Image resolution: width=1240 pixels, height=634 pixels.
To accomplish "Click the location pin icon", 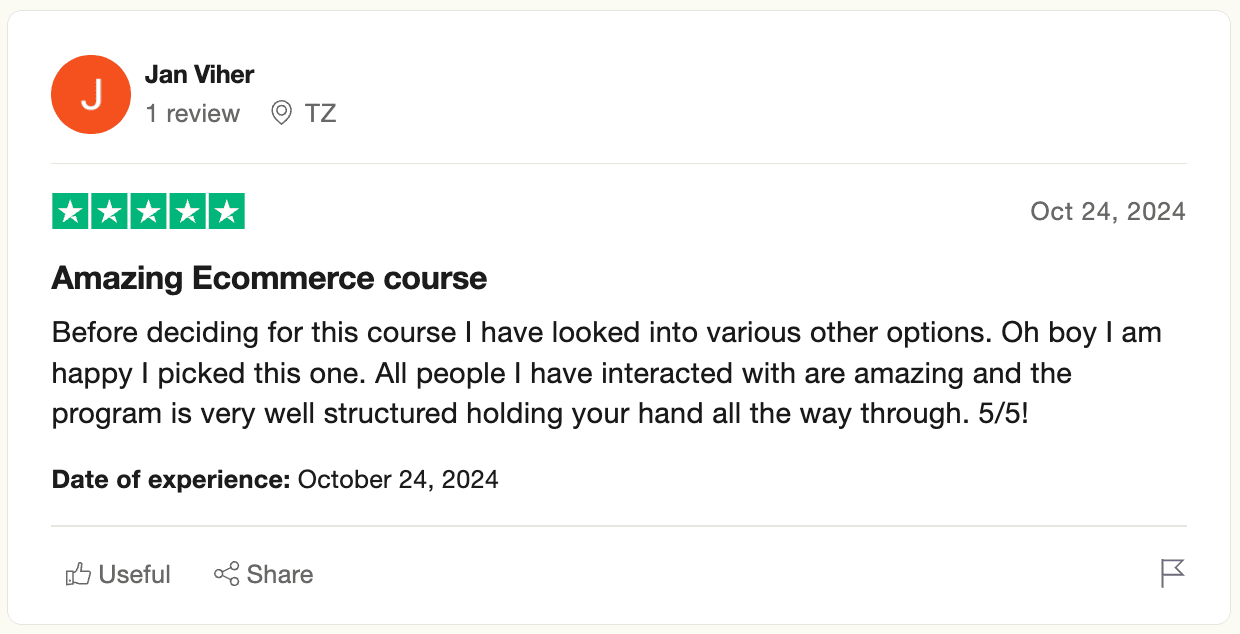I will coord(282,114).
